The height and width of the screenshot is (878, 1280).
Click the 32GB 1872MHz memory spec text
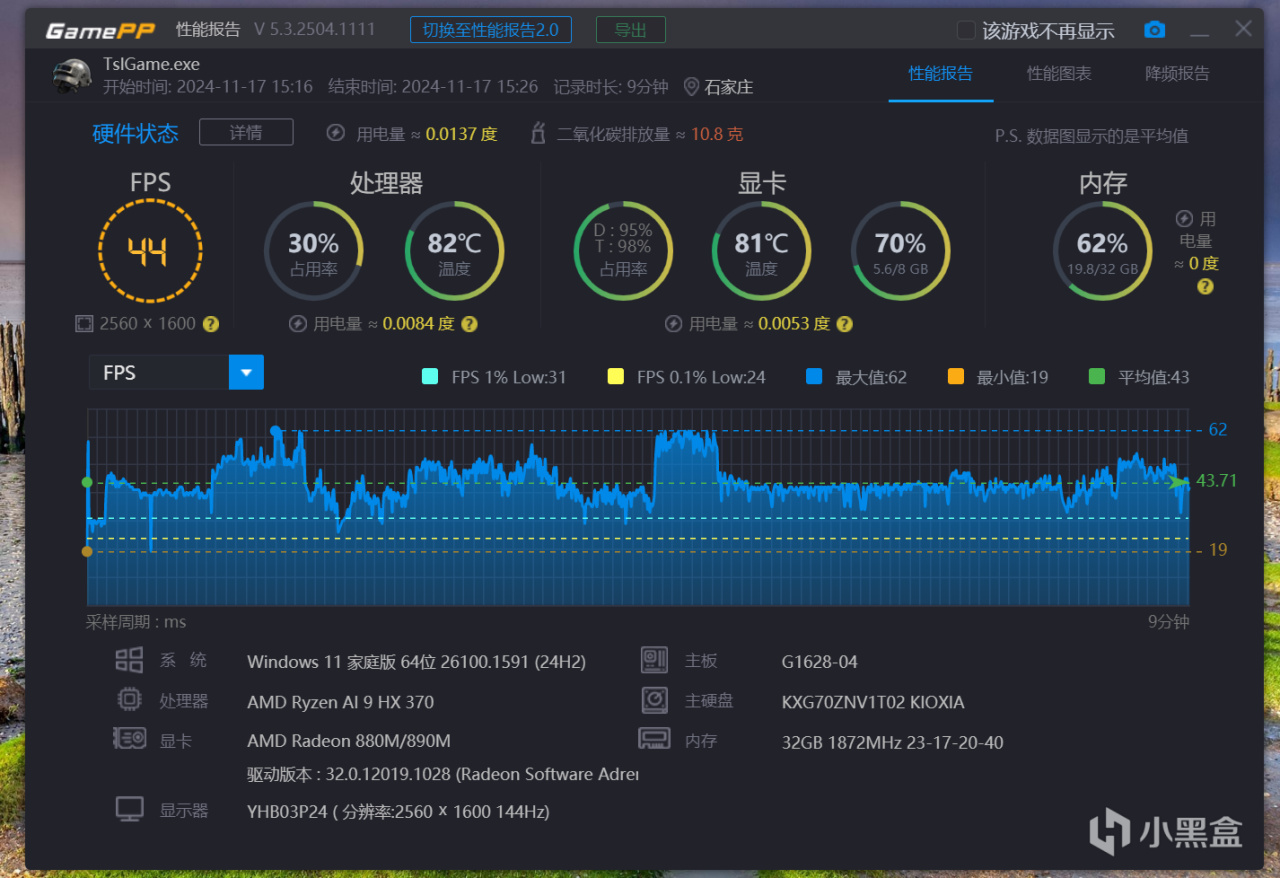(892, 742)
